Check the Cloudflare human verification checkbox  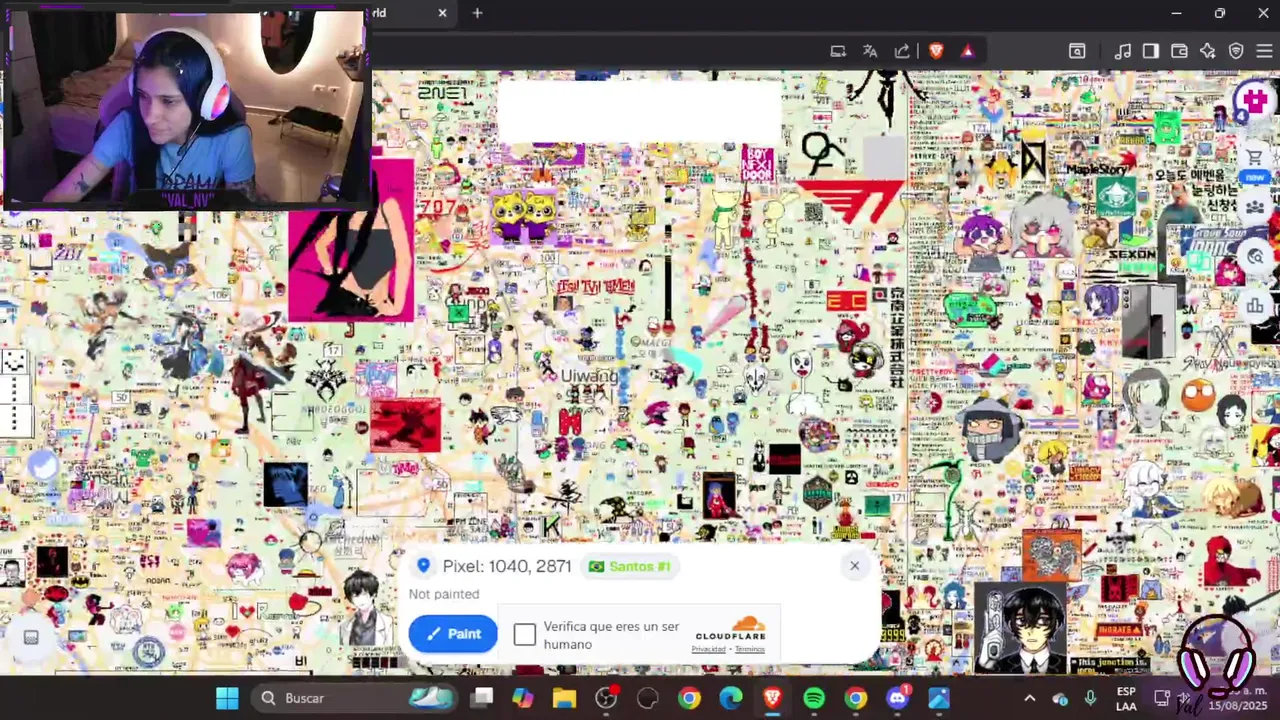click(525, 635)
